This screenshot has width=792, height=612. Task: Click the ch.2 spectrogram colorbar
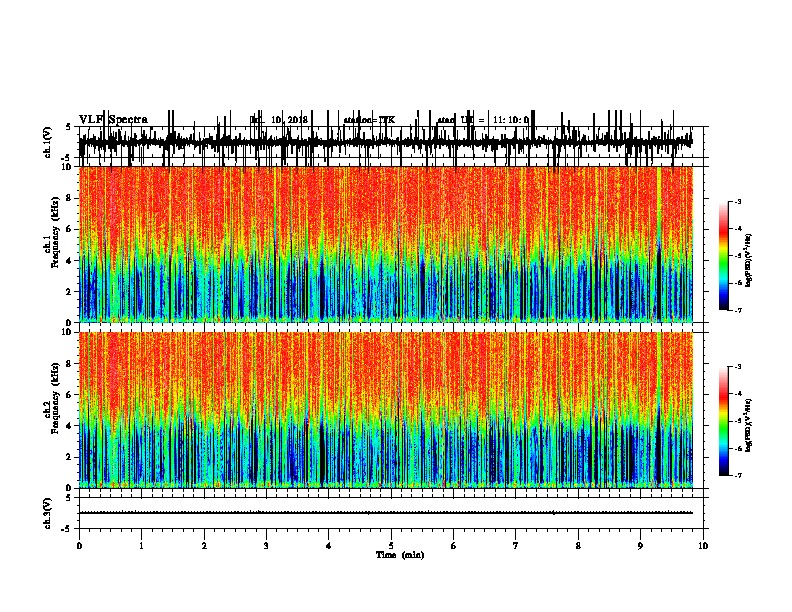tap(724, 421)
